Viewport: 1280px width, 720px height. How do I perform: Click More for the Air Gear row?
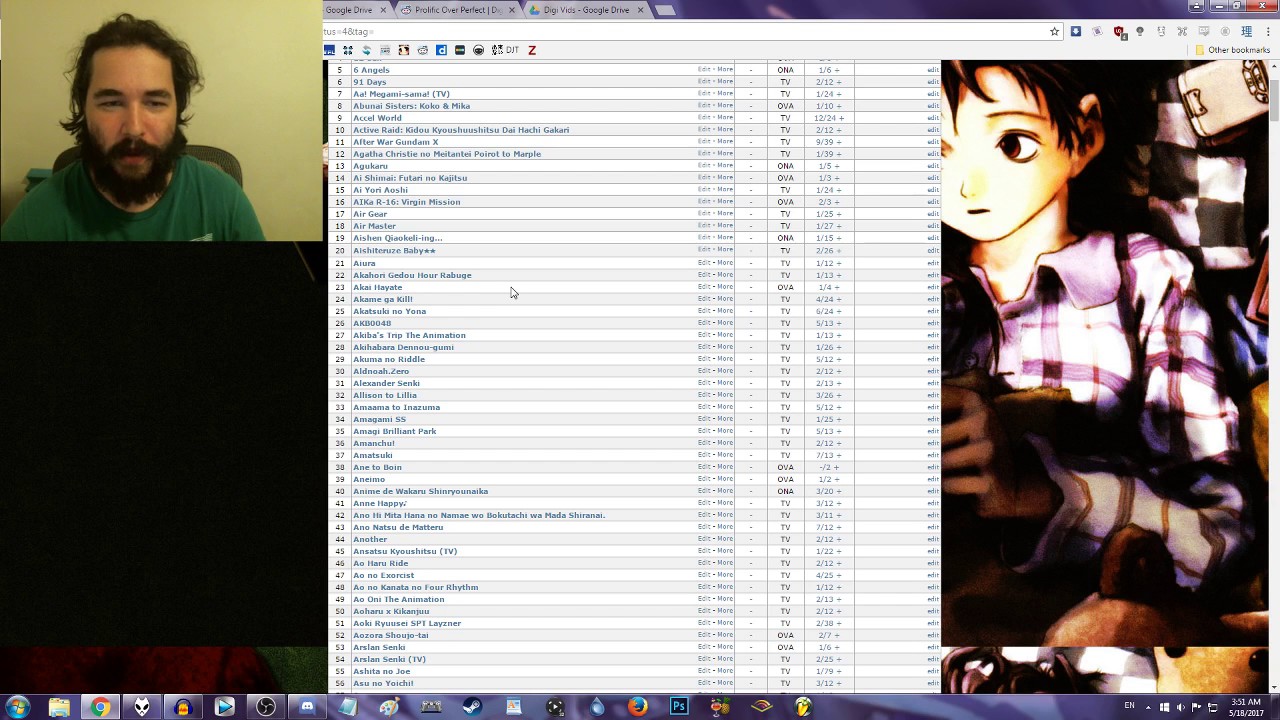[725, 214]
